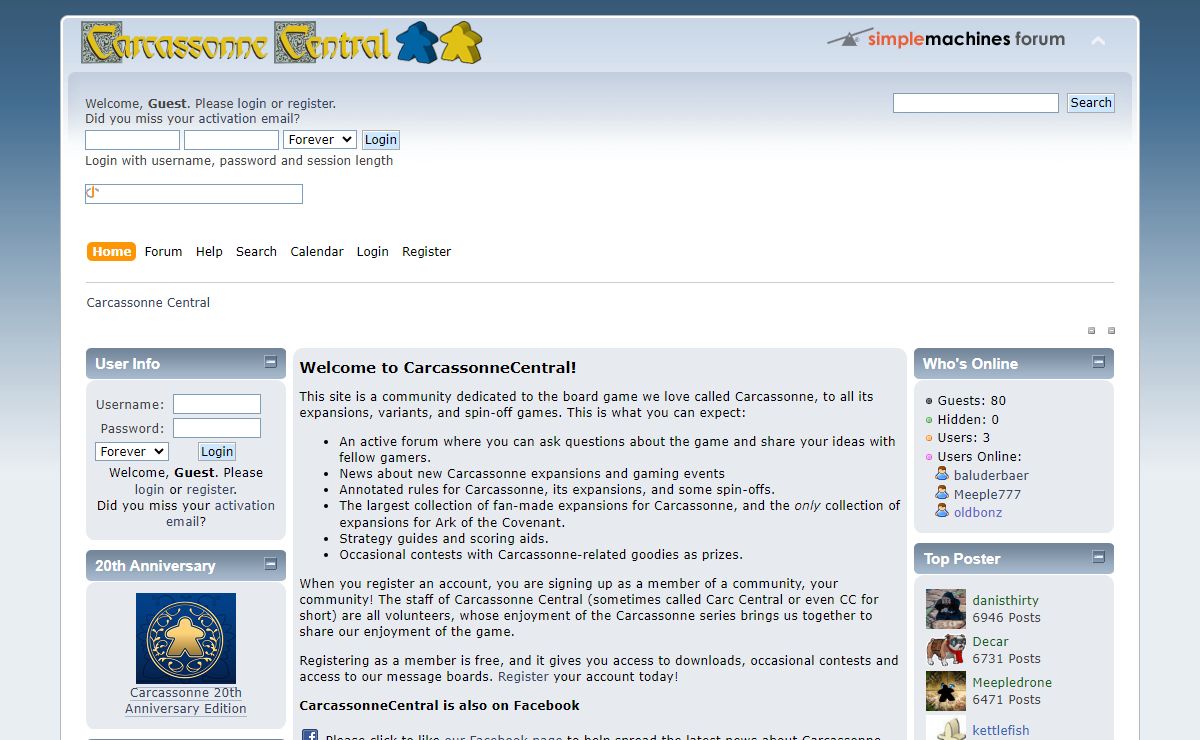Viewport: 1200px width, 740px height.
Task: Open the Login menu item
Action: point(372,252)
